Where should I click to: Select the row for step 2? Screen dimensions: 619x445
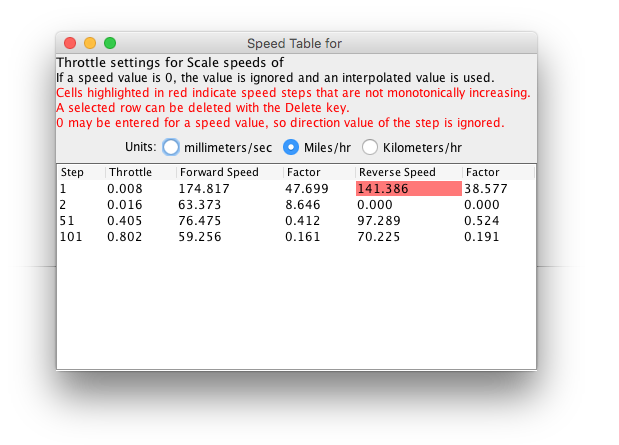coord(296,205)
